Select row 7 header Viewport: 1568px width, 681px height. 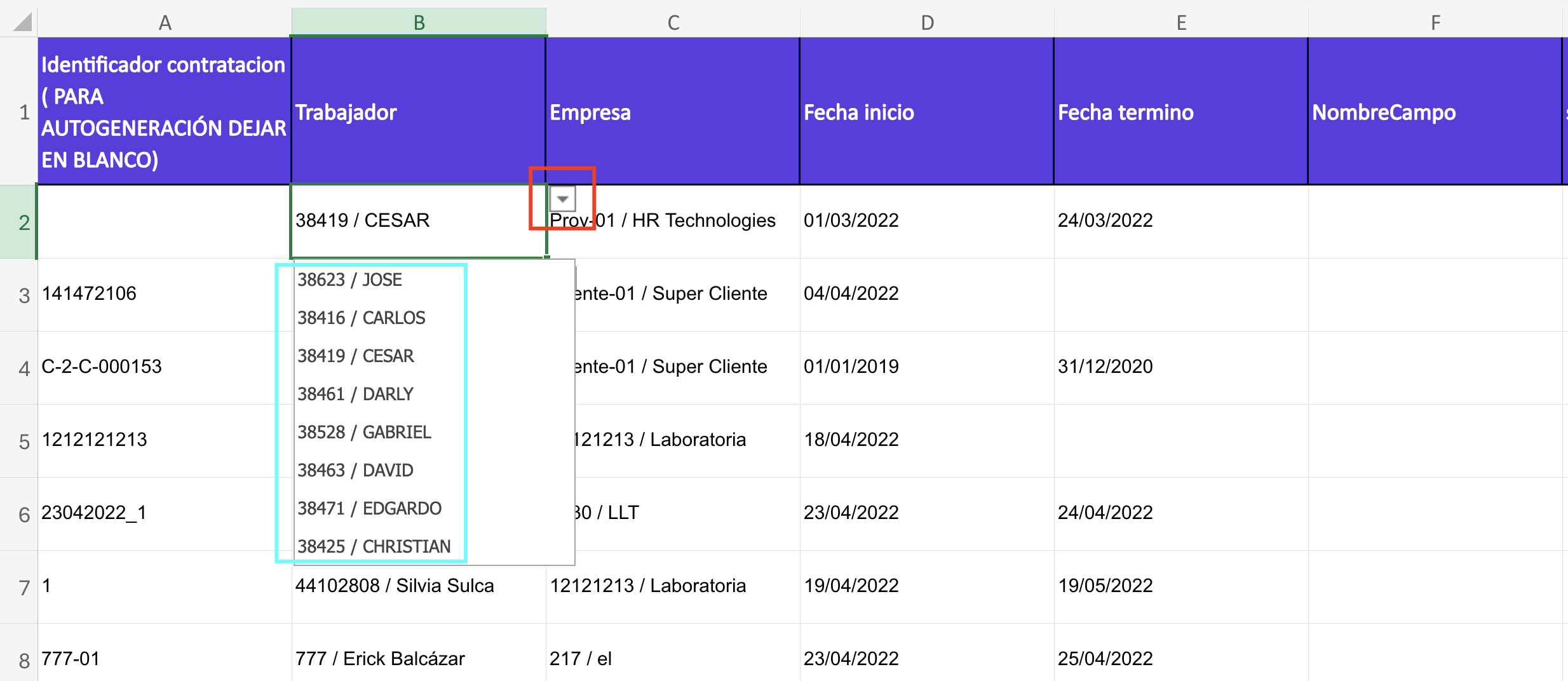[18, 587]
